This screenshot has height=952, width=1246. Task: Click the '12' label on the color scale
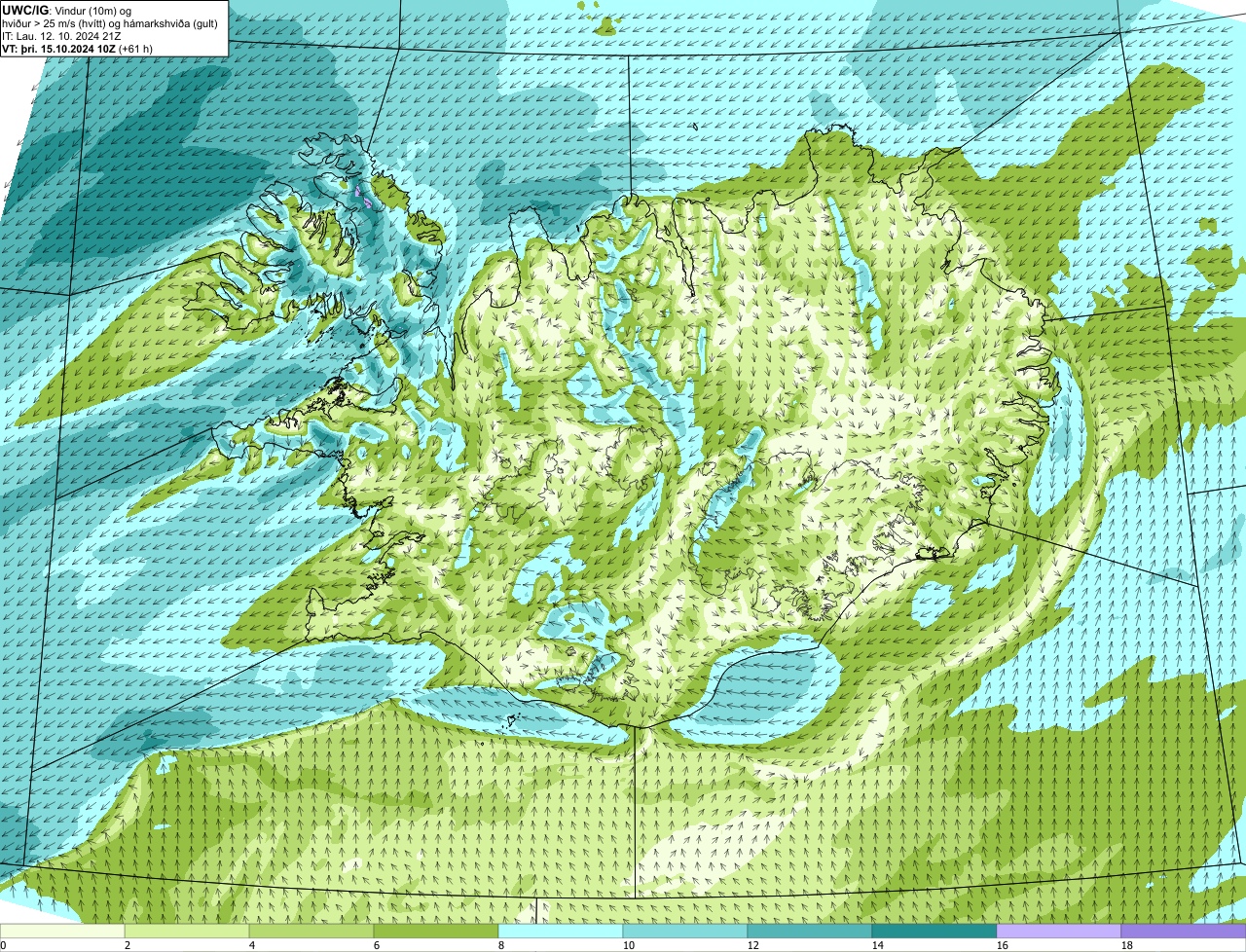753,945
